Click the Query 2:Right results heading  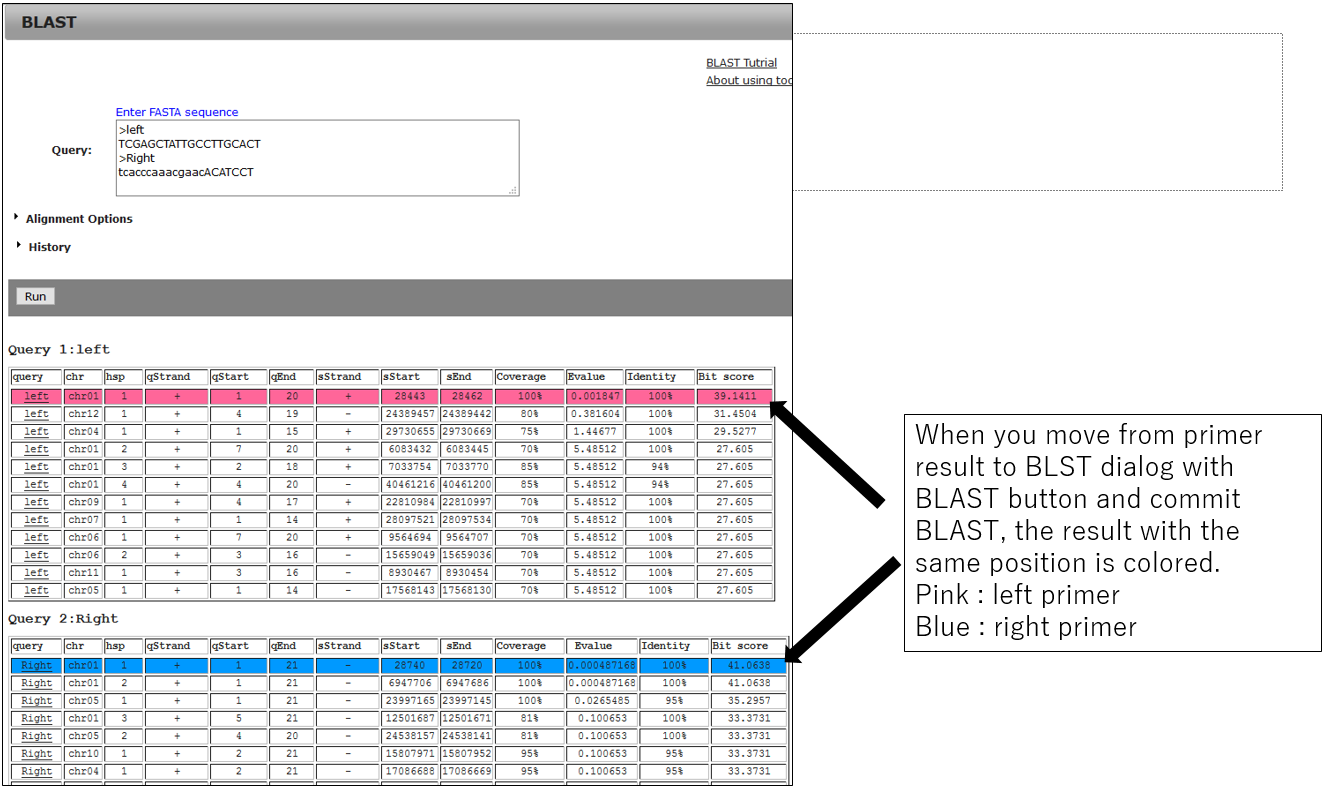[63, 619]
